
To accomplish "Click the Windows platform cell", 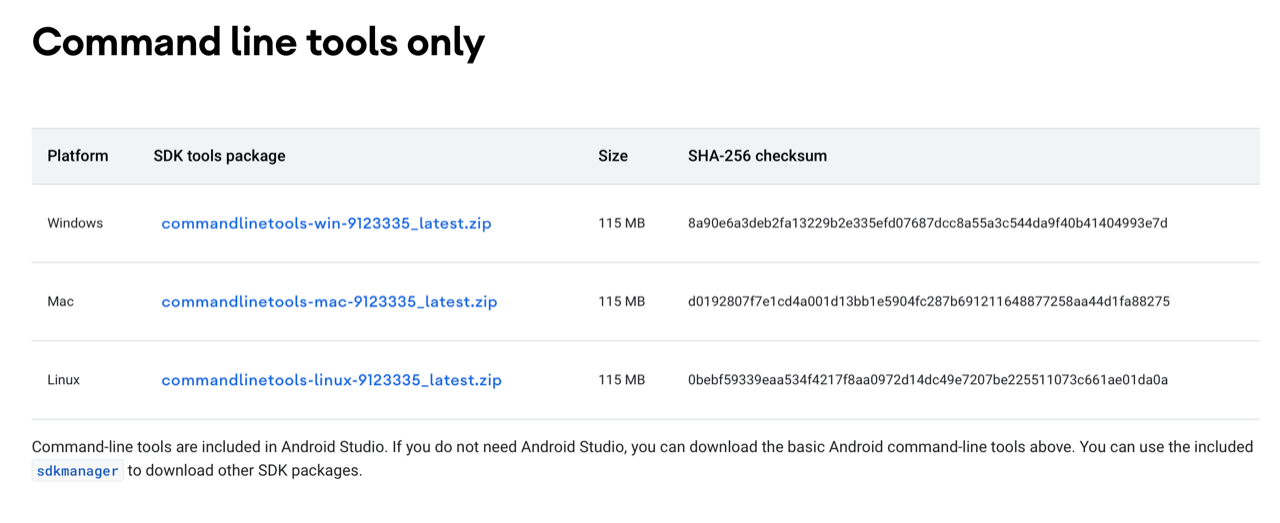I will (75, 223).
